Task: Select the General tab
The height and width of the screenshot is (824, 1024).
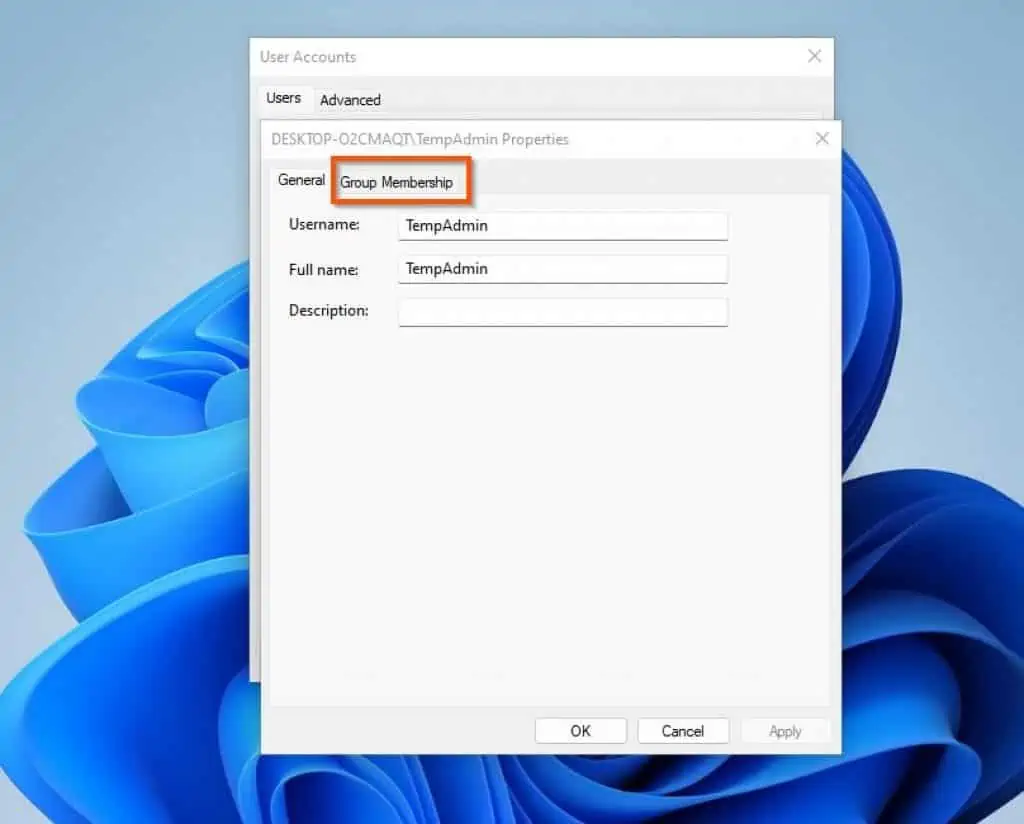Action: [301, 180]
